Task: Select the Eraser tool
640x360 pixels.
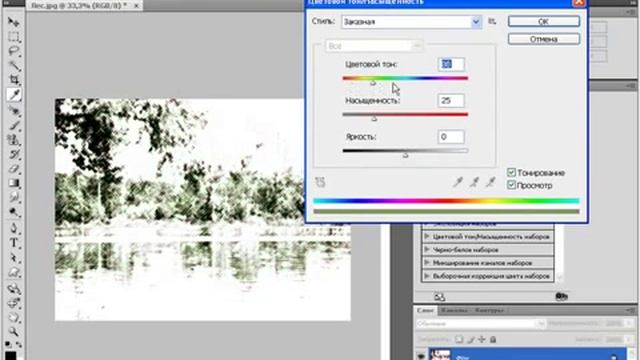Action: [x=13, y=169]
